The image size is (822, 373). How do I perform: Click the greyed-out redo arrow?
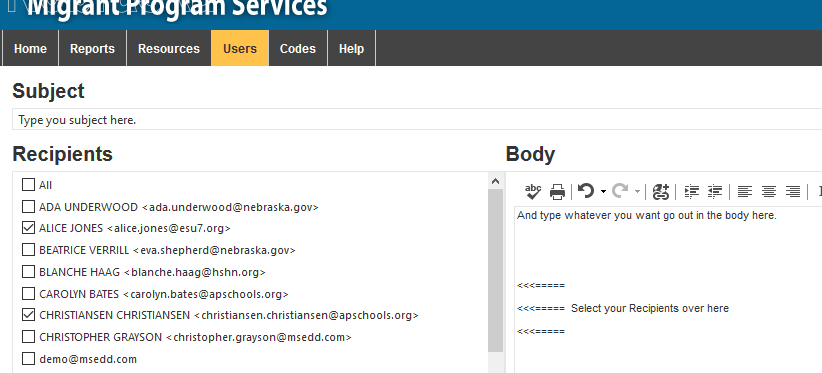(x=620, y=191)
